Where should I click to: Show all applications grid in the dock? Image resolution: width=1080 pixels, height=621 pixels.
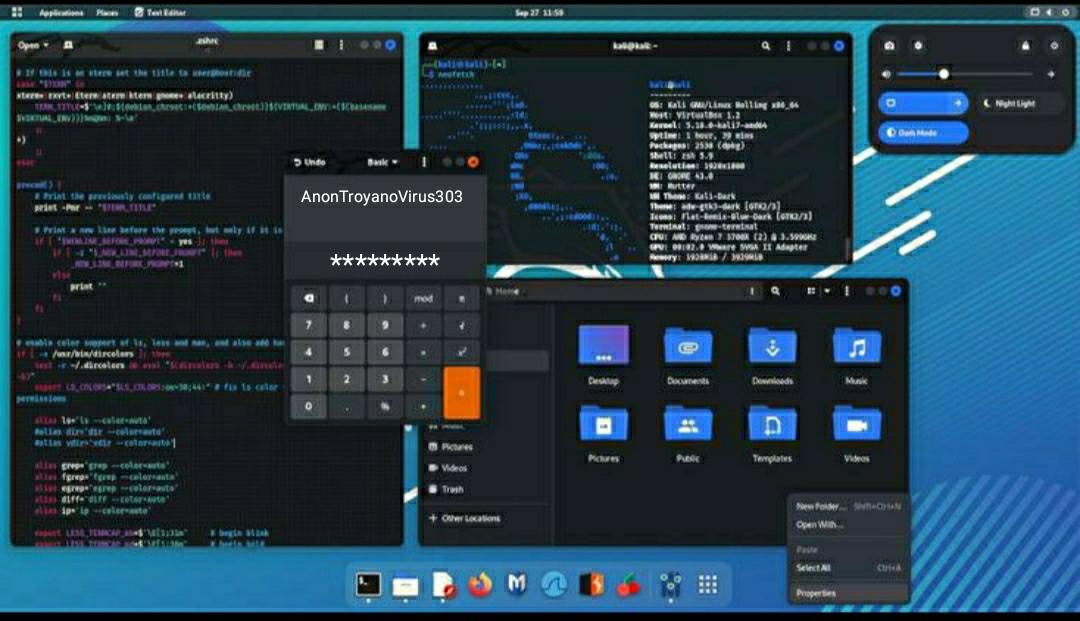707,585
